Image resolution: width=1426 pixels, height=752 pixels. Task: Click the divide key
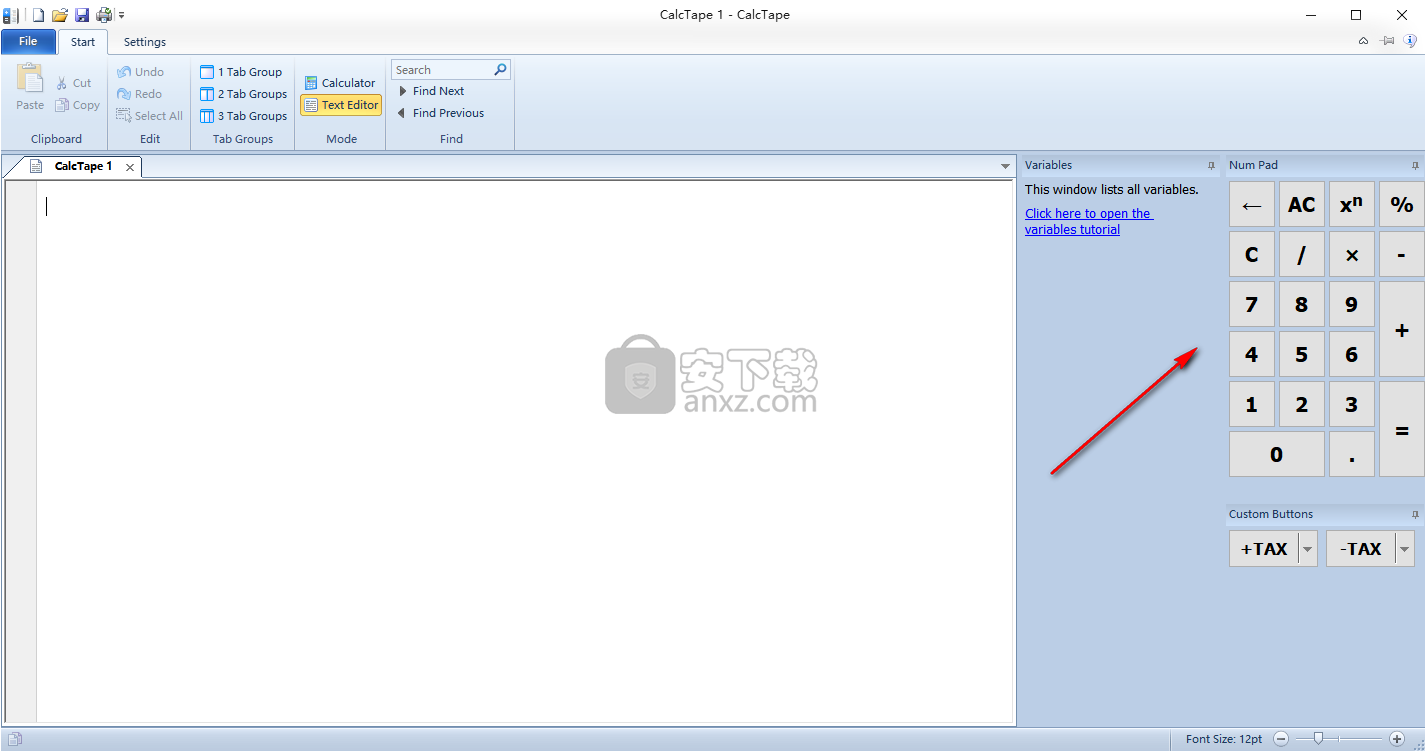[x=1301, y=254]
